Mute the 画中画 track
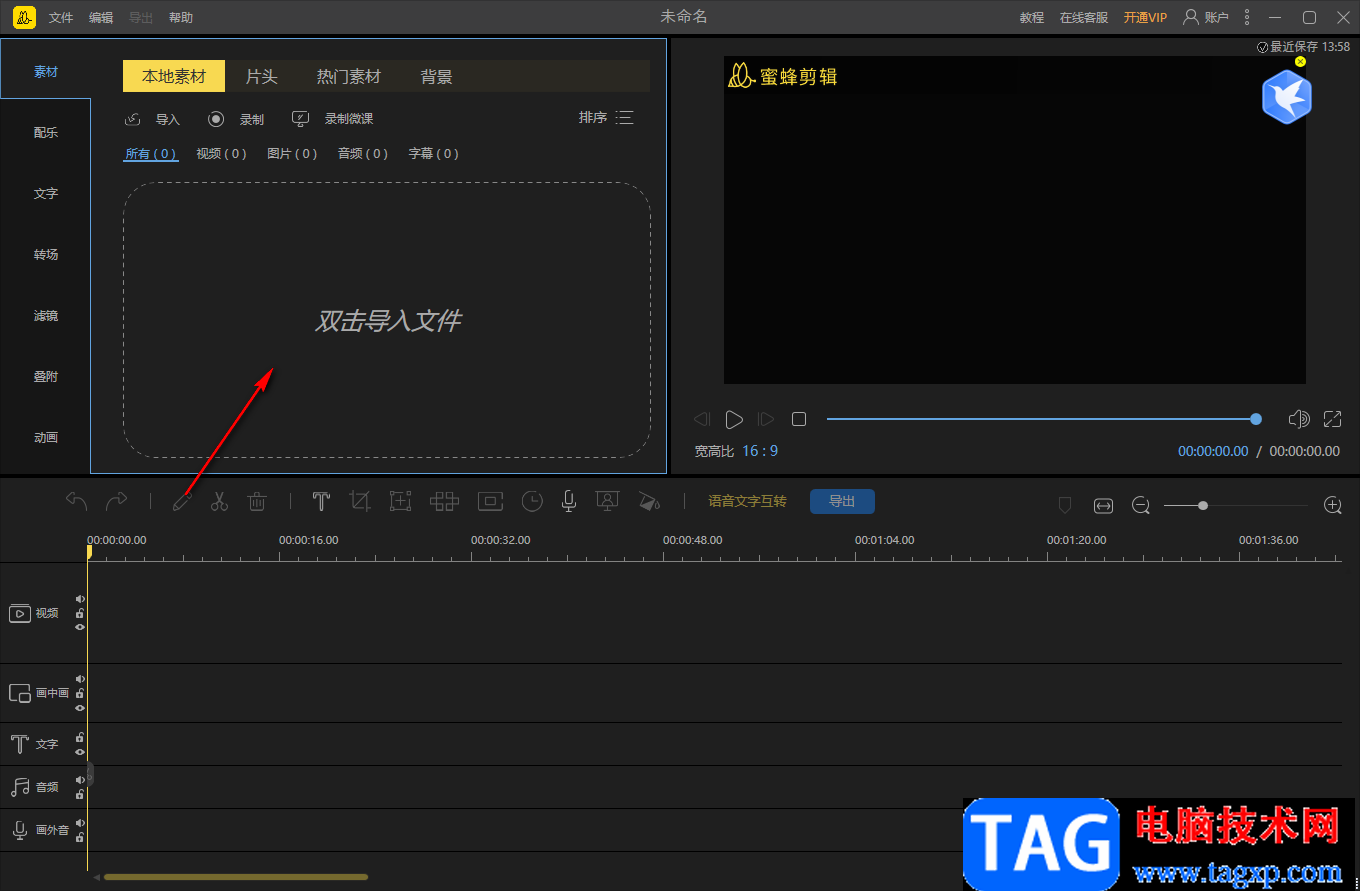The height and width of the screenshot is (891, 1360). pos(80,679)
